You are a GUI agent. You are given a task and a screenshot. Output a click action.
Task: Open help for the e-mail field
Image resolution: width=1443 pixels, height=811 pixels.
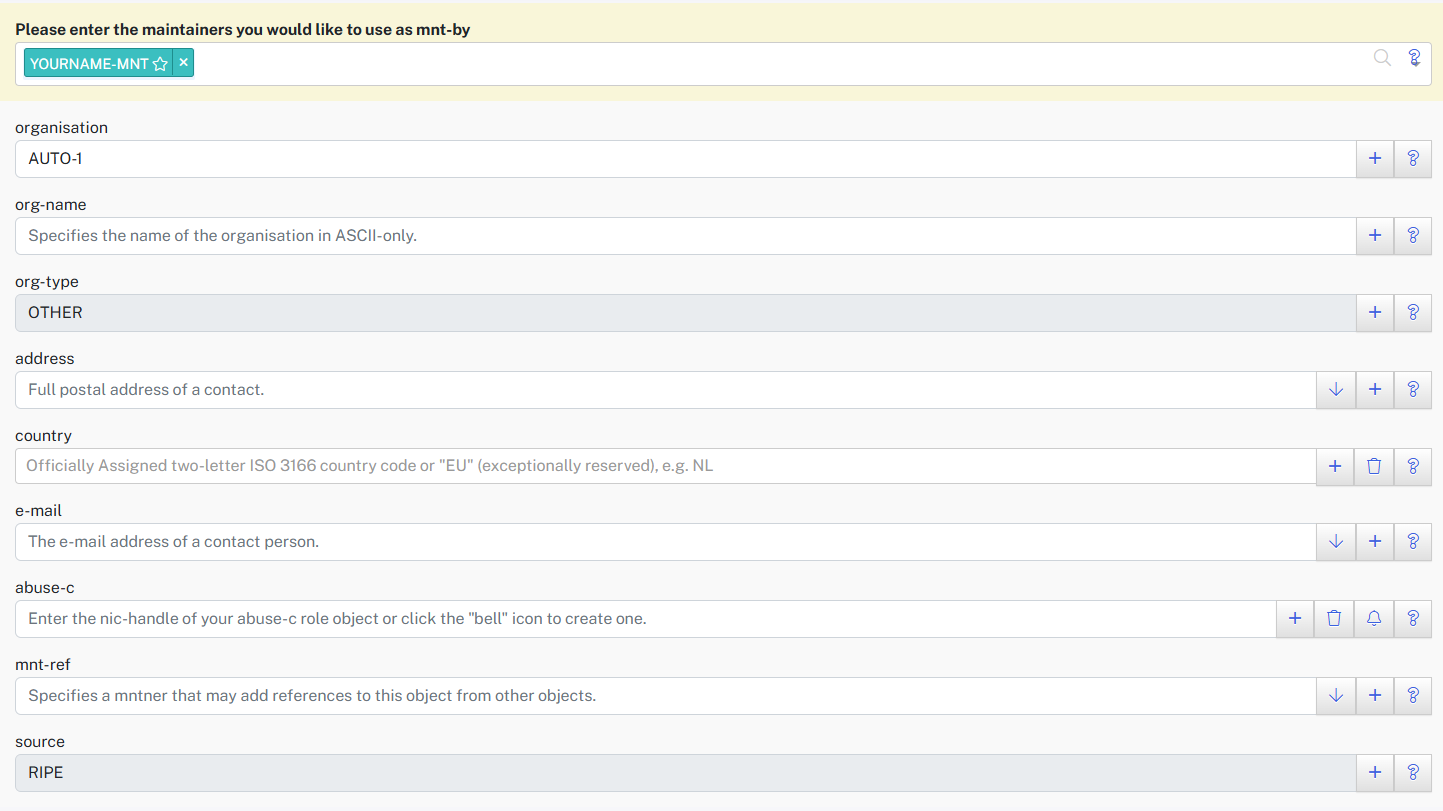tap(1413, 542)
